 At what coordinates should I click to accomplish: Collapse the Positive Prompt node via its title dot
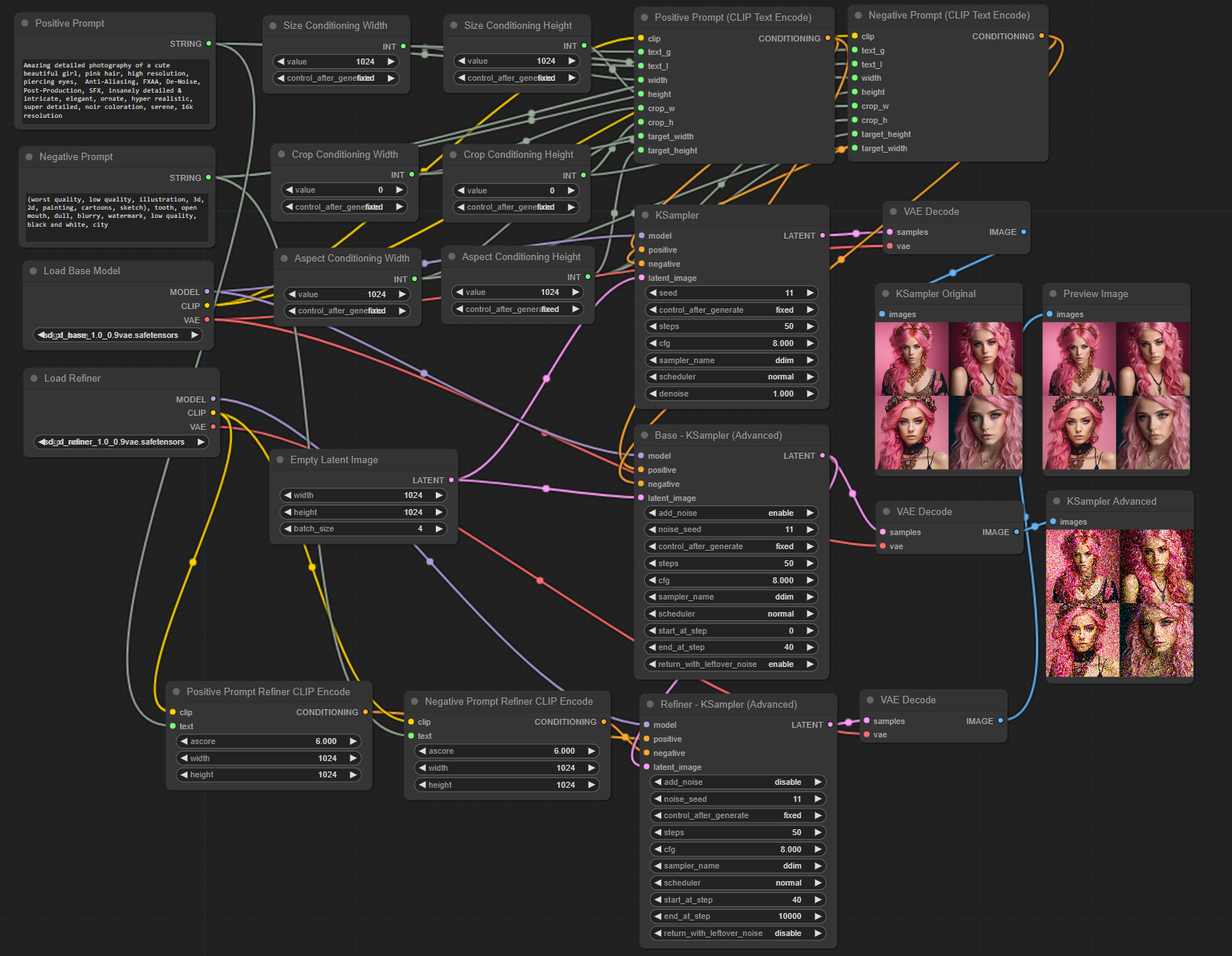(25, 23)
